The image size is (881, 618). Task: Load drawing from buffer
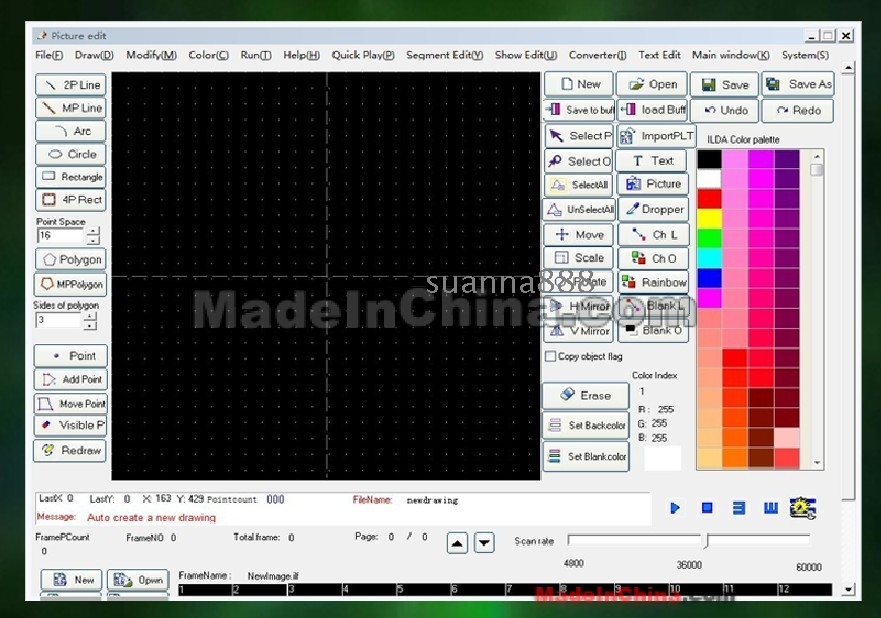point(652,110)
